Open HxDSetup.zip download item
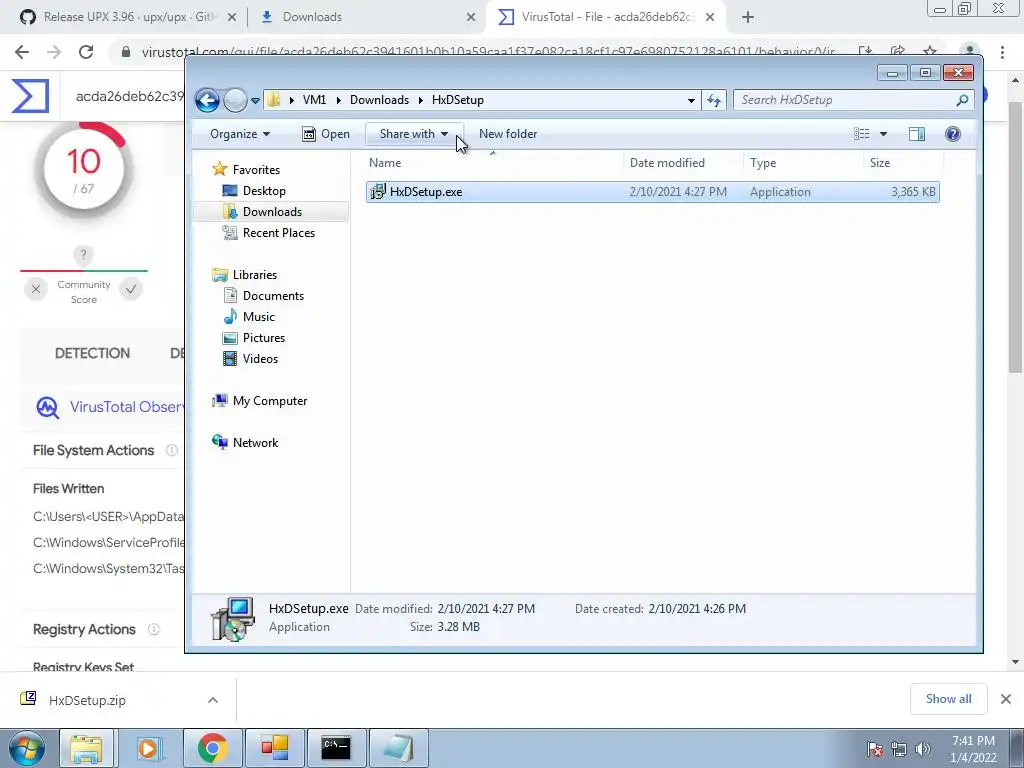Image resolution: width=1024 pixels, height=768 pixels. [x=87, y=700]
